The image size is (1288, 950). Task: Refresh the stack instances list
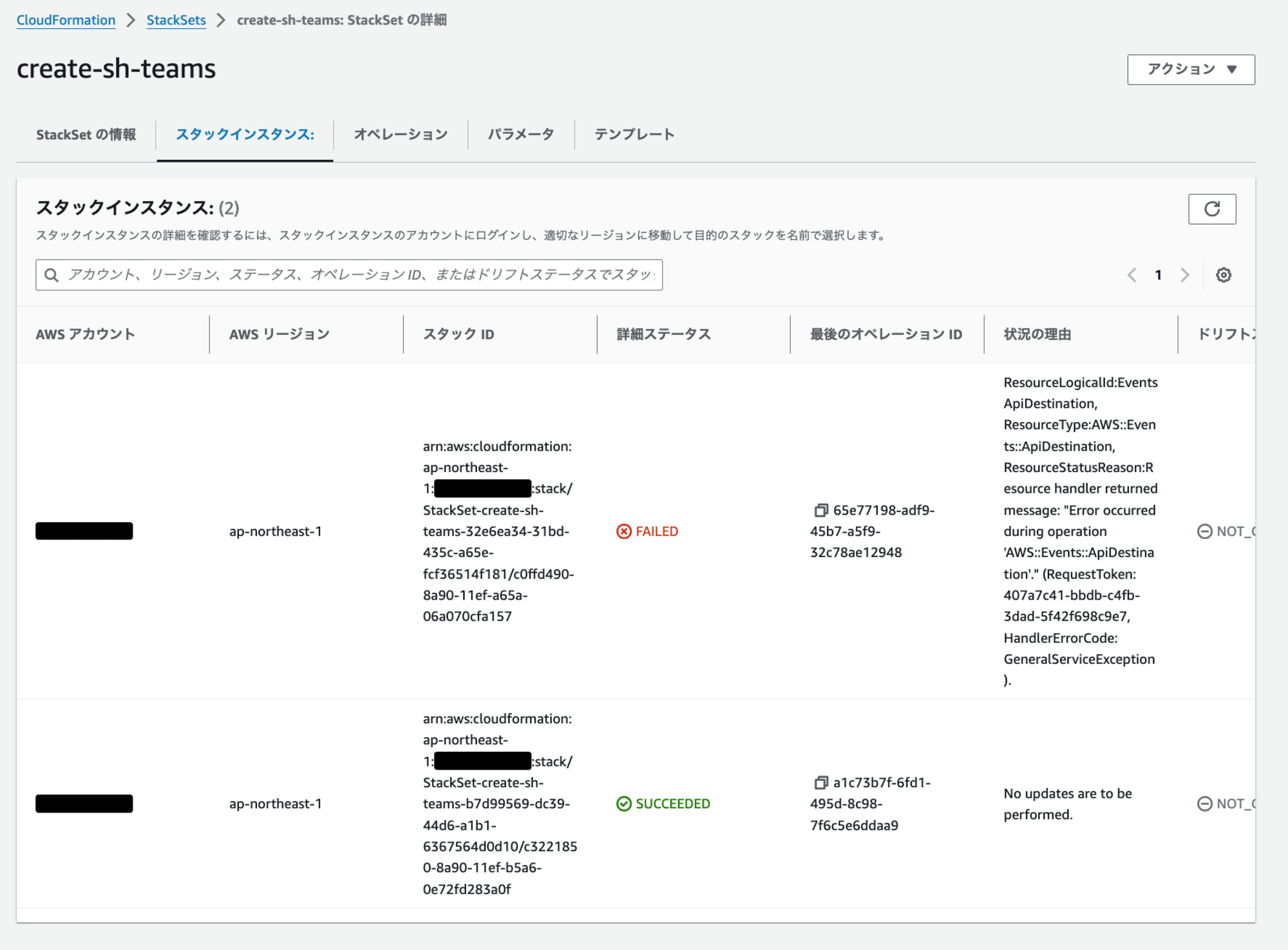tap(1211, 209)
